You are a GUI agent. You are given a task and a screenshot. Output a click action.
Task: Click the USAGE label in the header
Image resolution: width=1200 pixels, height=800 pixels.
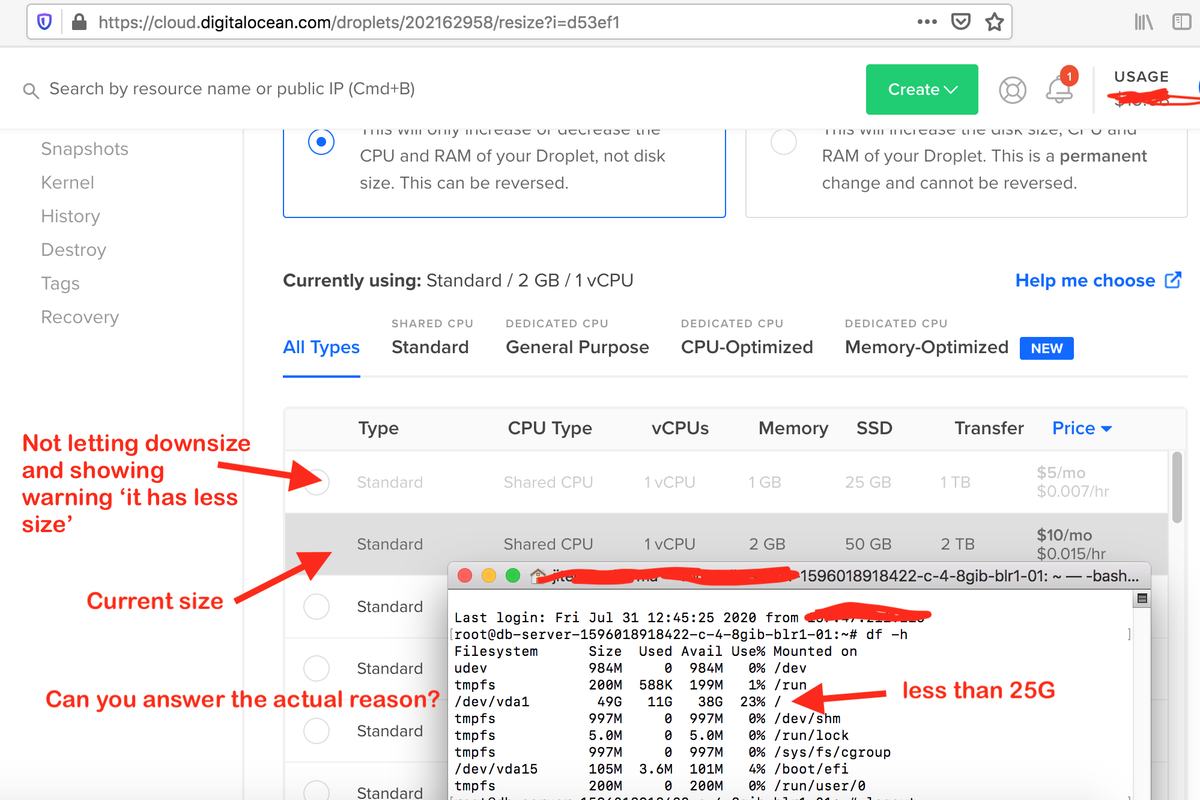[1141, 76]
